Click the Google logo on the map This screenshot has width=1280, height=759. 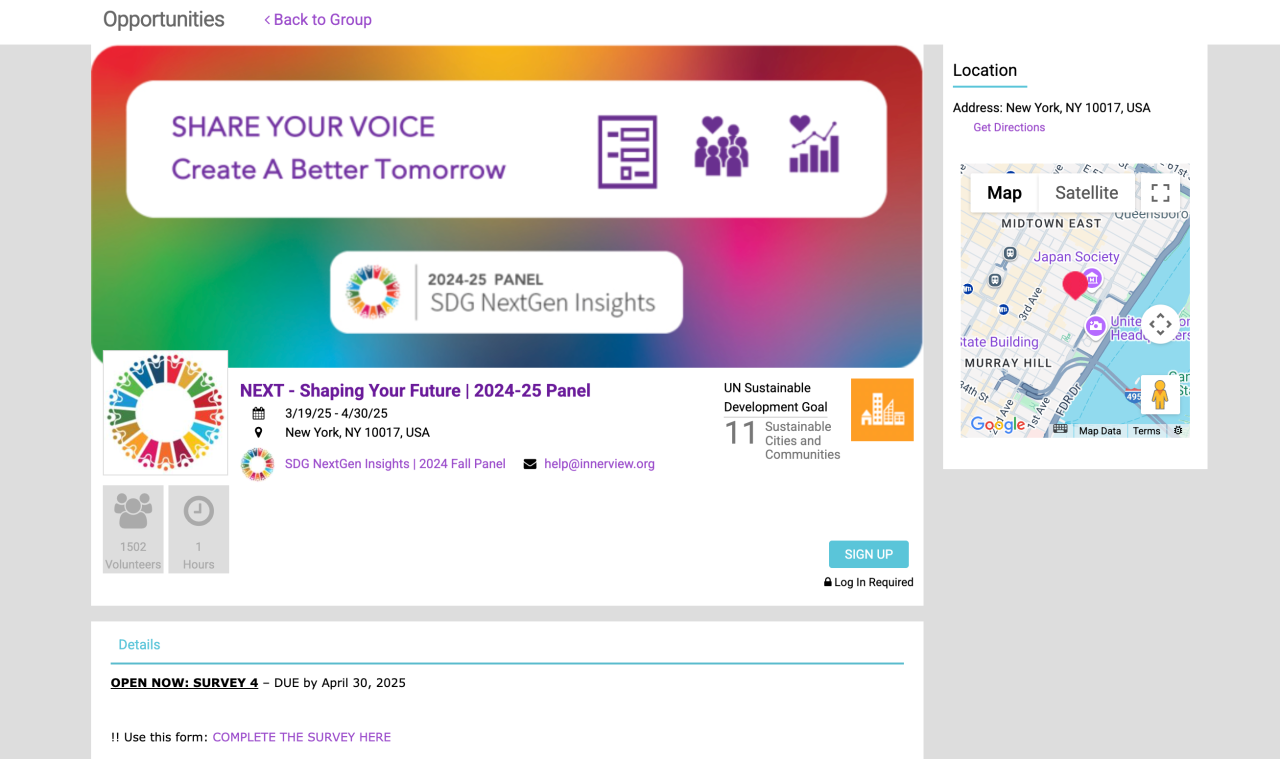point(998,425)
